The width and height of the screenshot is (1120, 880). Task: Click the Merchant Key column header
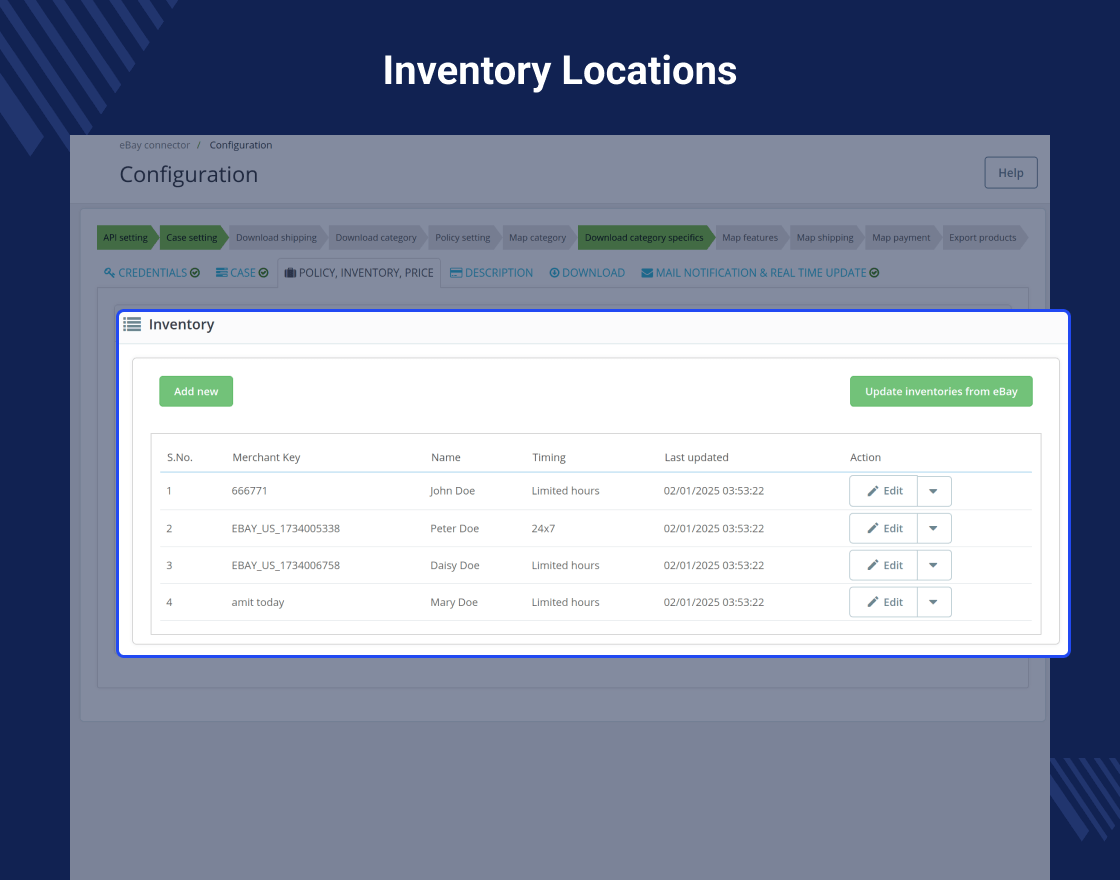pos(266,457)
